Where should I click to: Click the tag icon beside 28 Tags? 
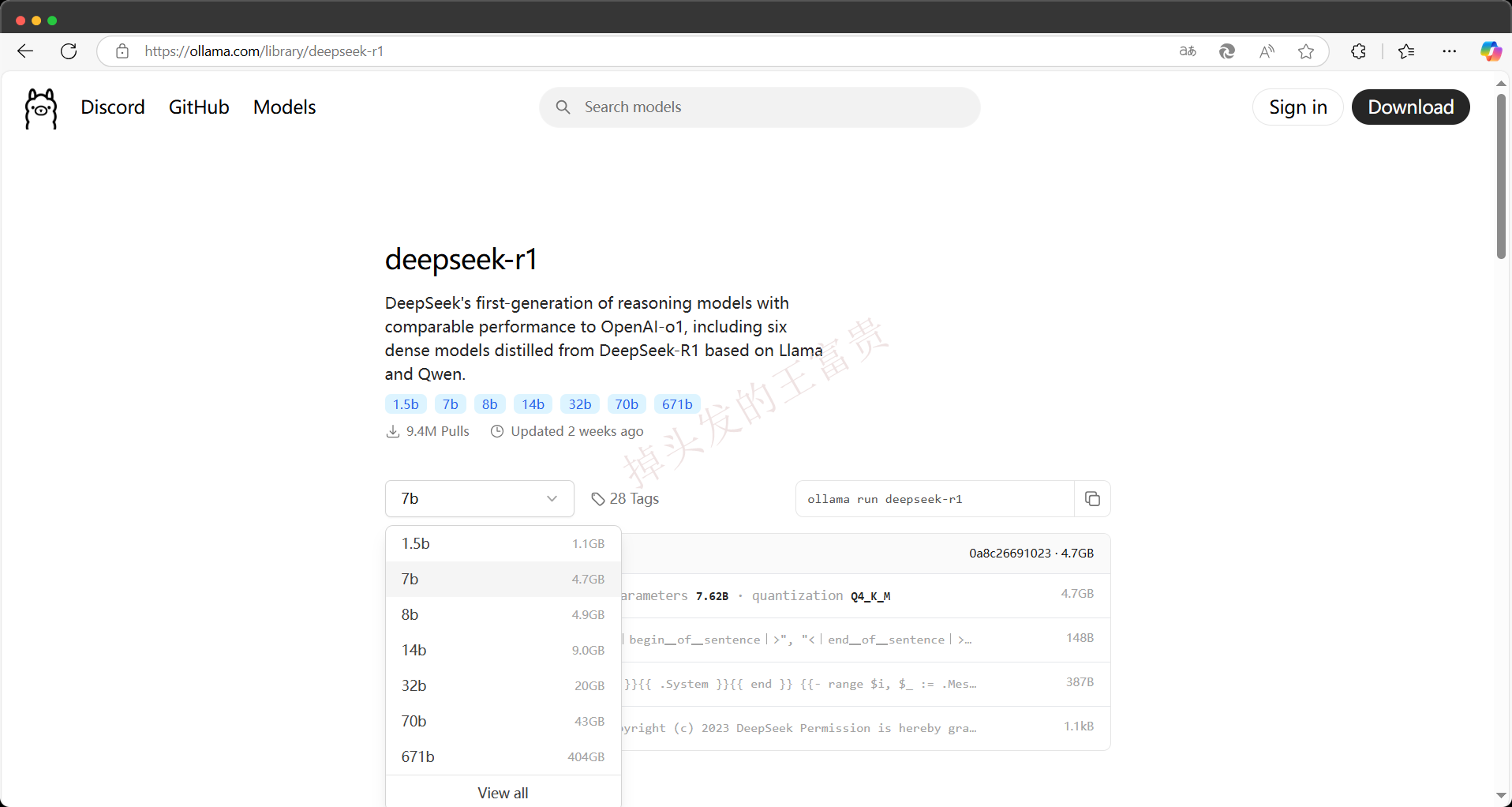tap(598, 499)
